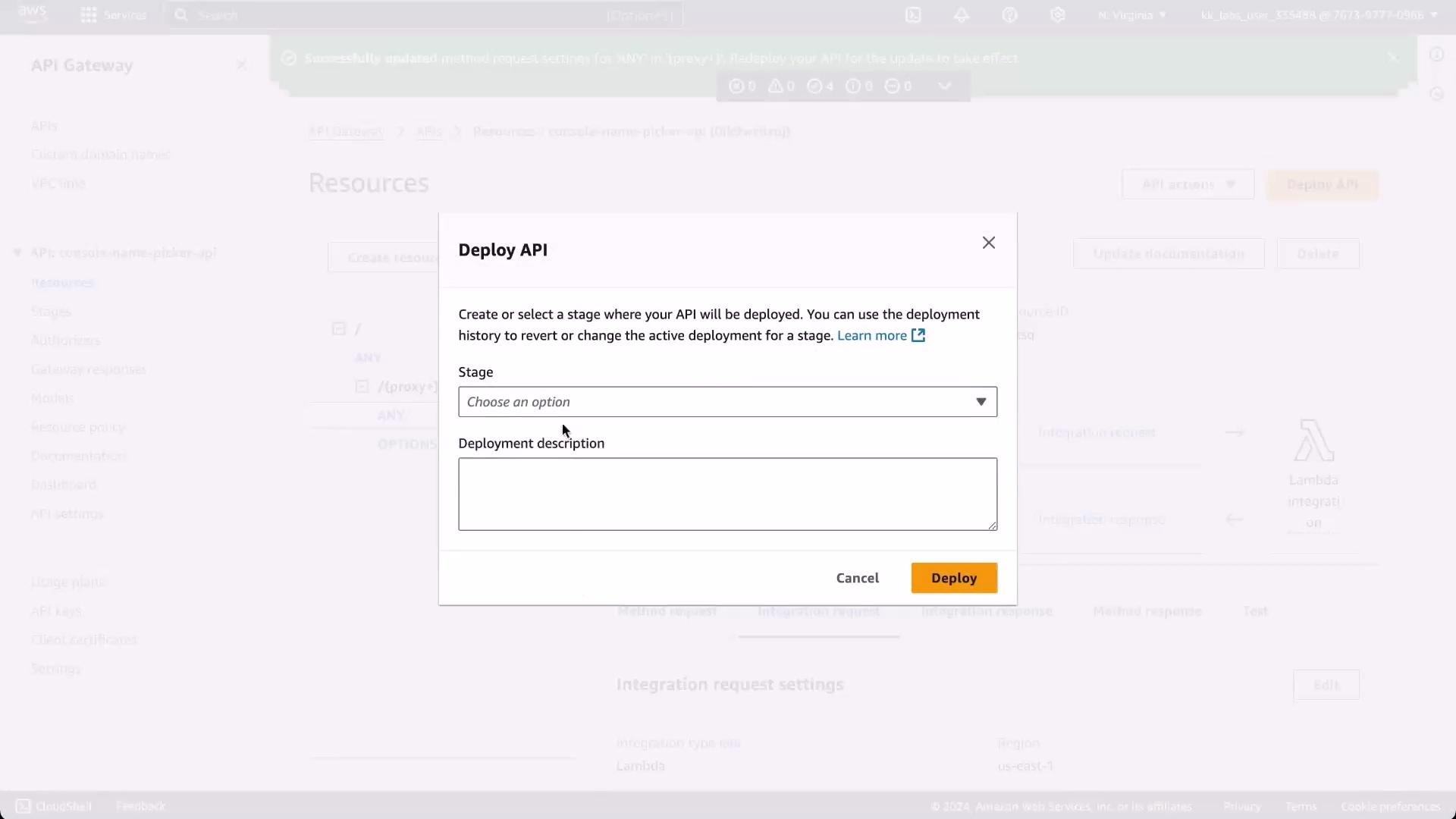
Task: Click the Delete button
Action: tap(1318, 253)
